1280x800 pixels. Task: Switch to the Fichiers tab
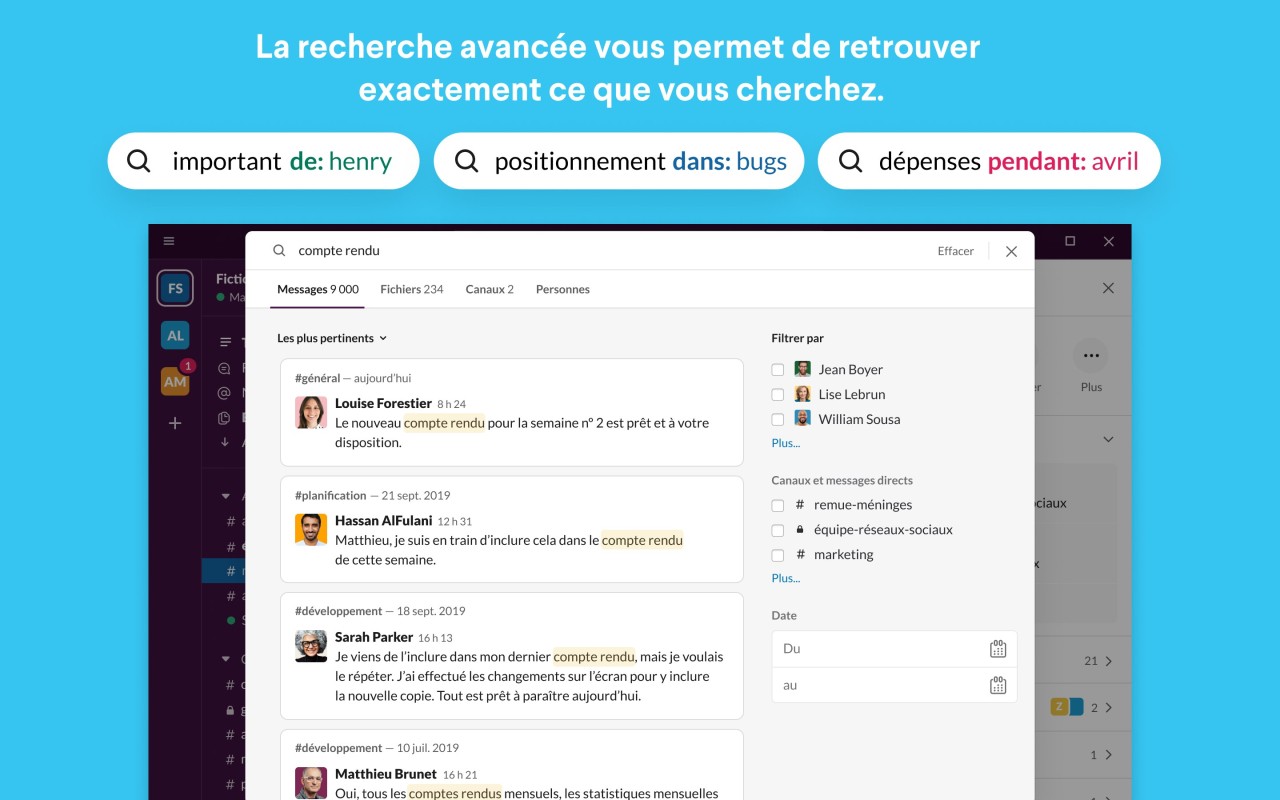point(411,289)
